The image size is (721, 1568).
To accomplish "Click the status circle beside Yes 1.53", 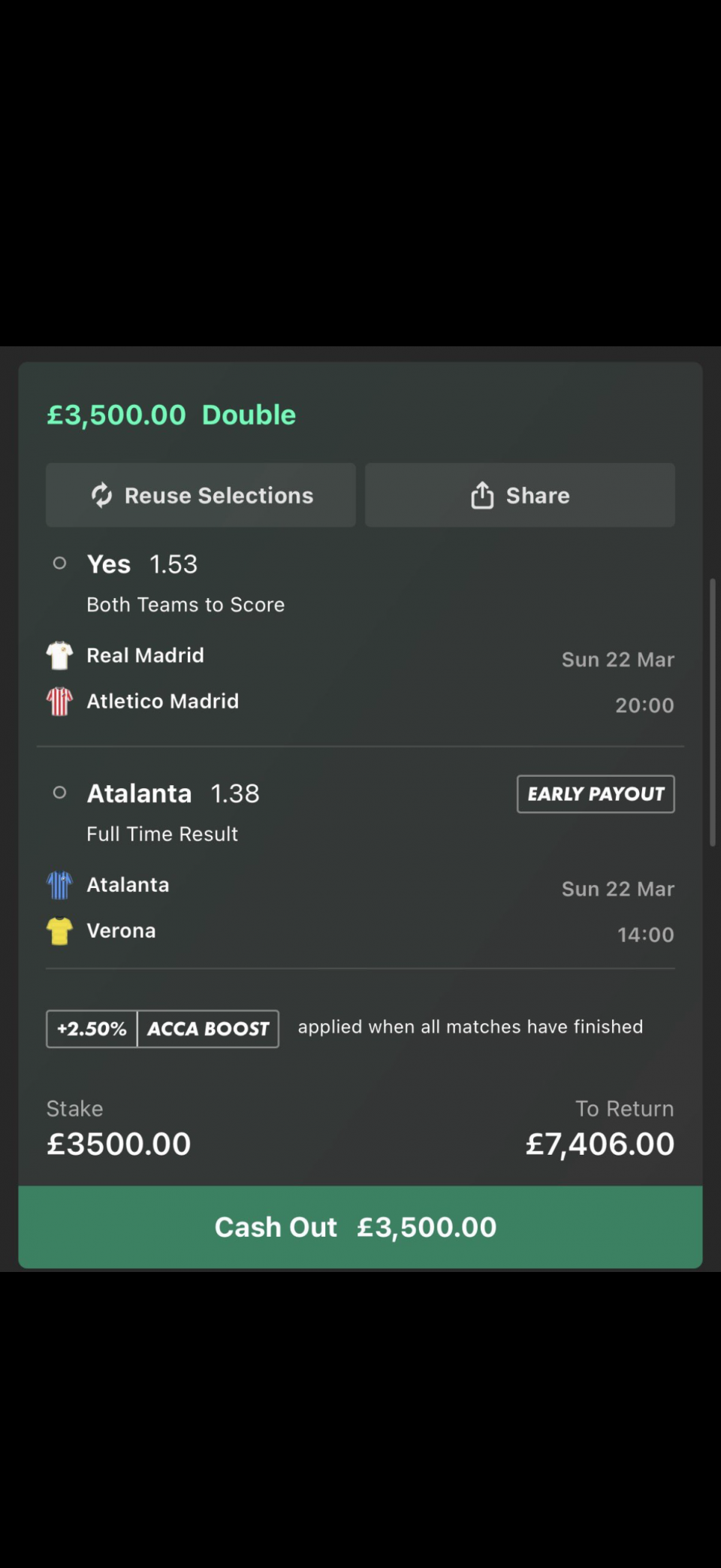I will pos(60,563).
